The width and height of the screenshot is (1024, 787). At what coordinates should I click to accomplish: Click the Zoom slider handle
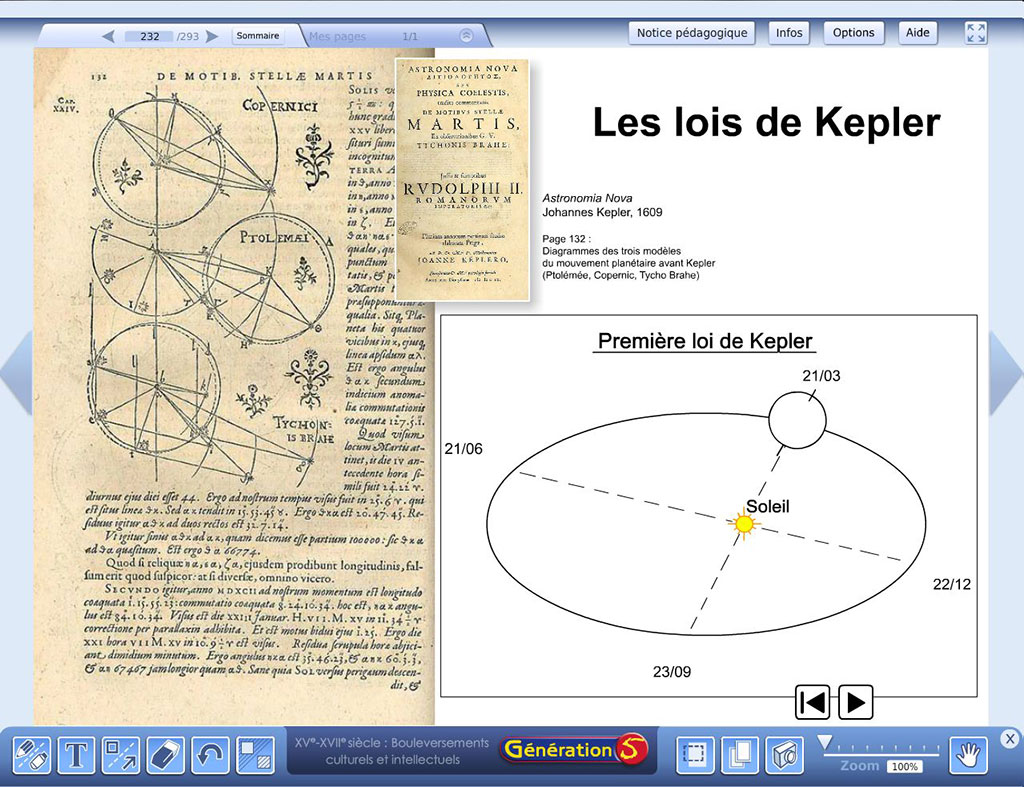pos(825,742)
